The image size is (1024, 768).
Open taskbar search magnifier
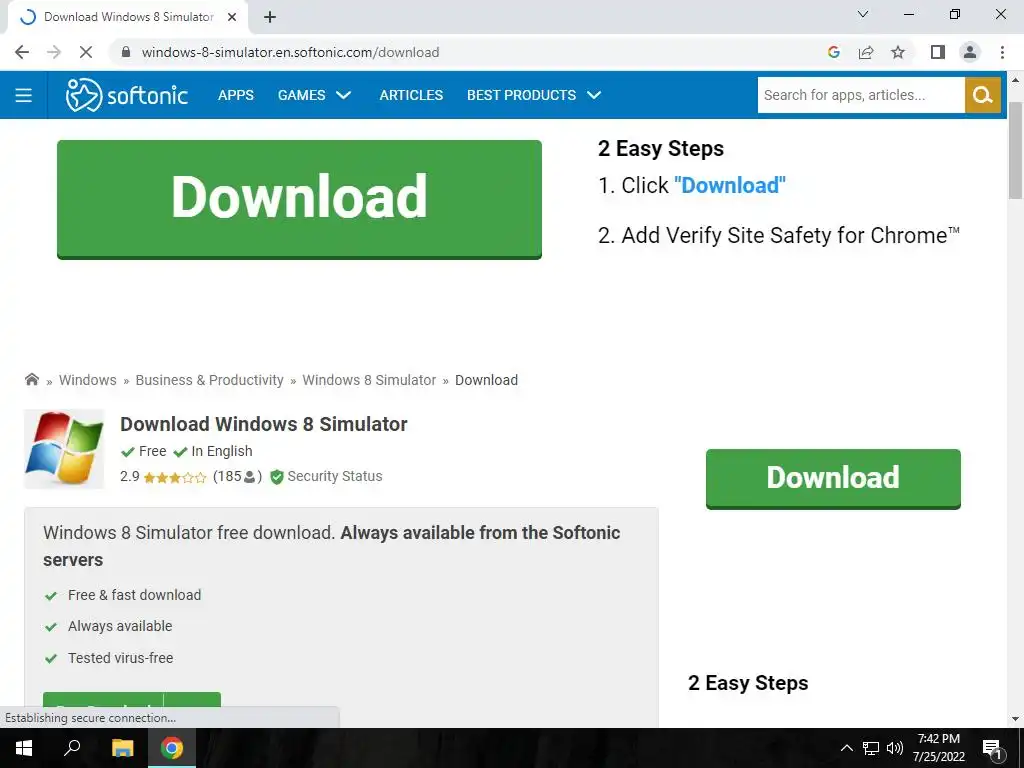click(x=72, y=748)
